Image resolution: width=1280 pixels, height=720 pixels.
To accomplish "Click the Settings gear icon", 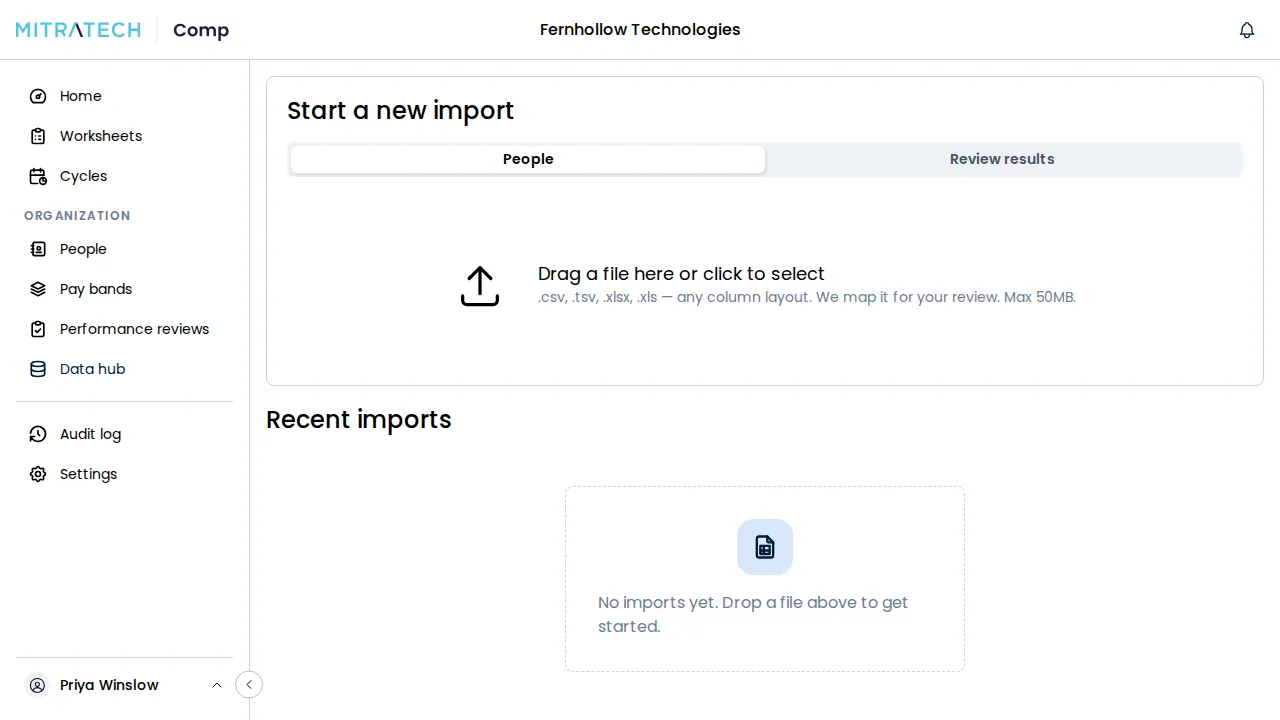I will tap(38, 474).
